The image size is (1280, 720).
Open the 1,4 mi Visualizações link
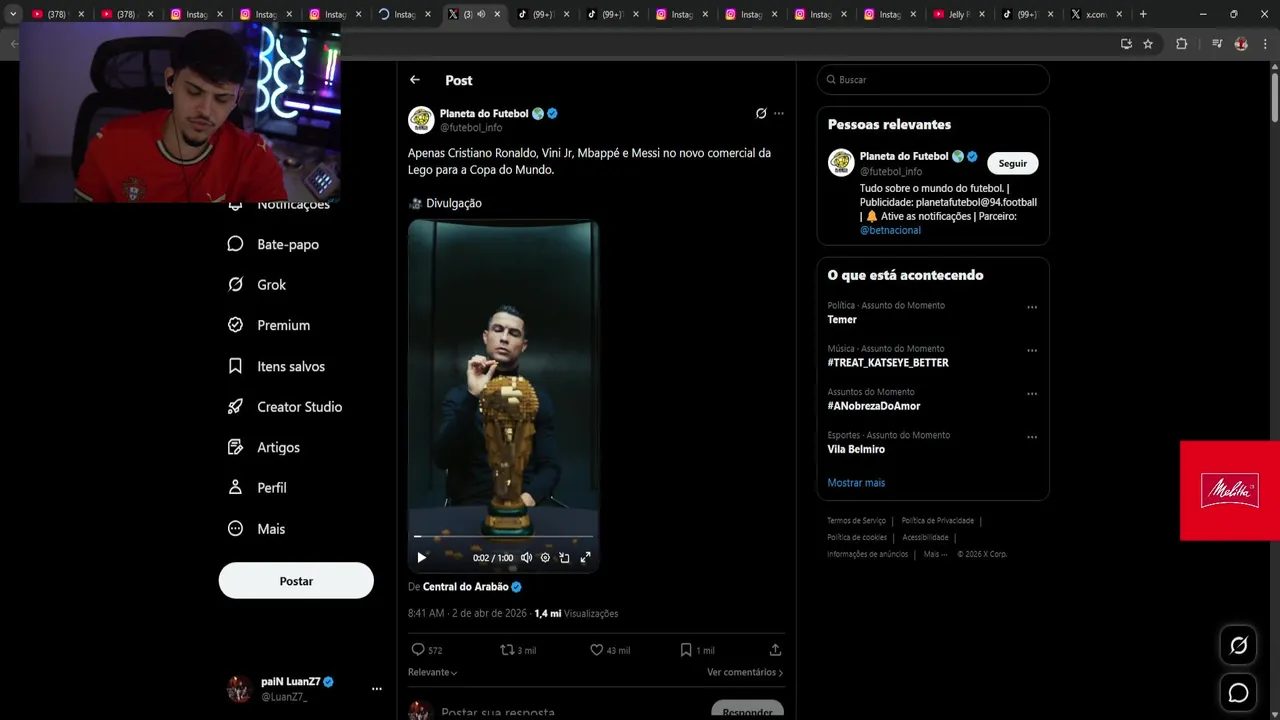[x=576, y=614]
